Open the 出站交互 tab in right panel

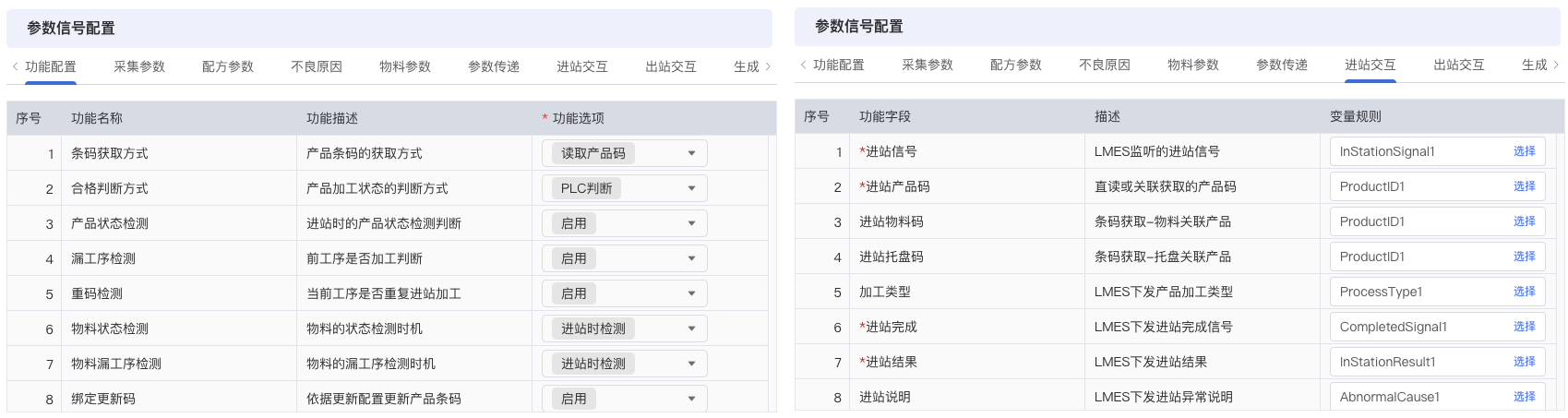1459,65
